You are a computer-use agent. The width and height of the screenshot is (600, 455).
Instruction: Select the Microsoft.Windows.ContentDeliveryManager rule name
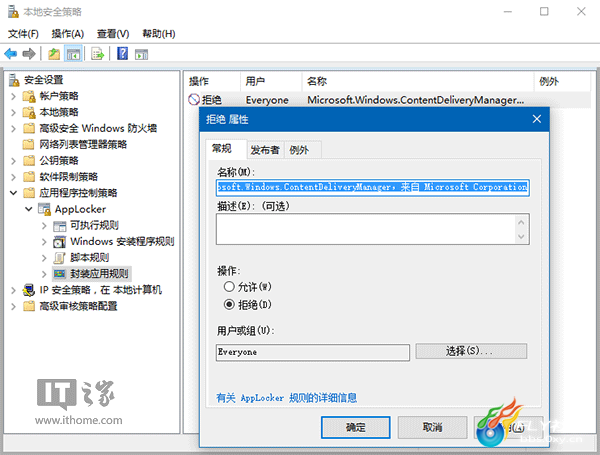point(416,100)
